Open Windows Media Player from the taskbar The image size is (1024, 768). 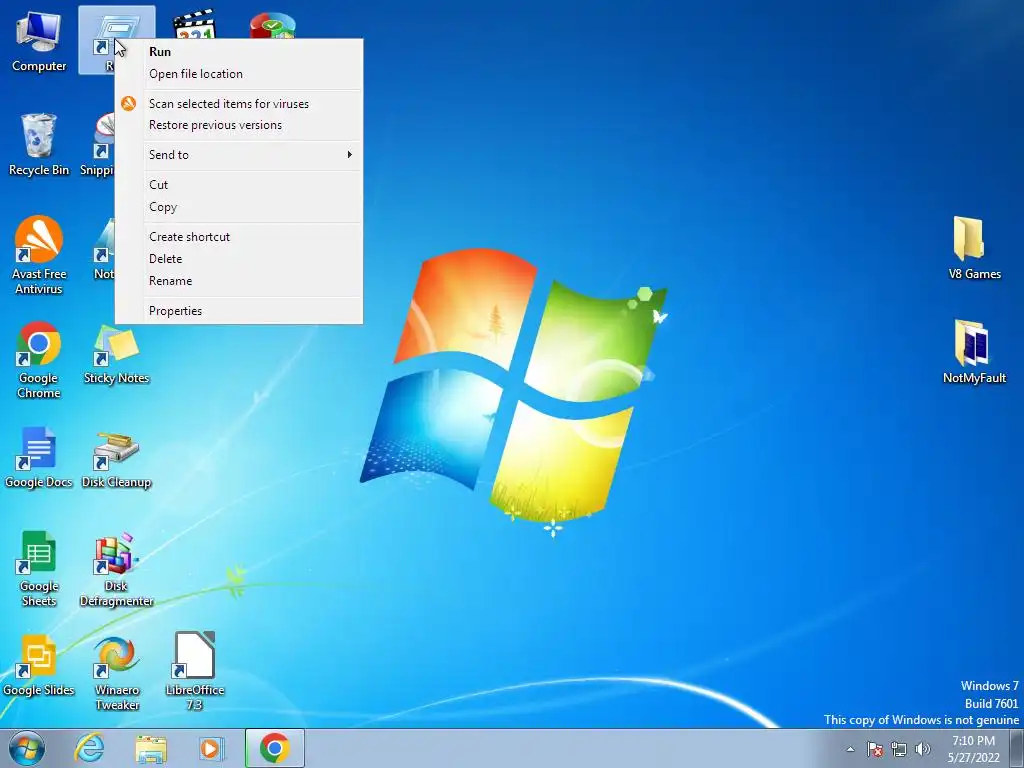(211, 748)
